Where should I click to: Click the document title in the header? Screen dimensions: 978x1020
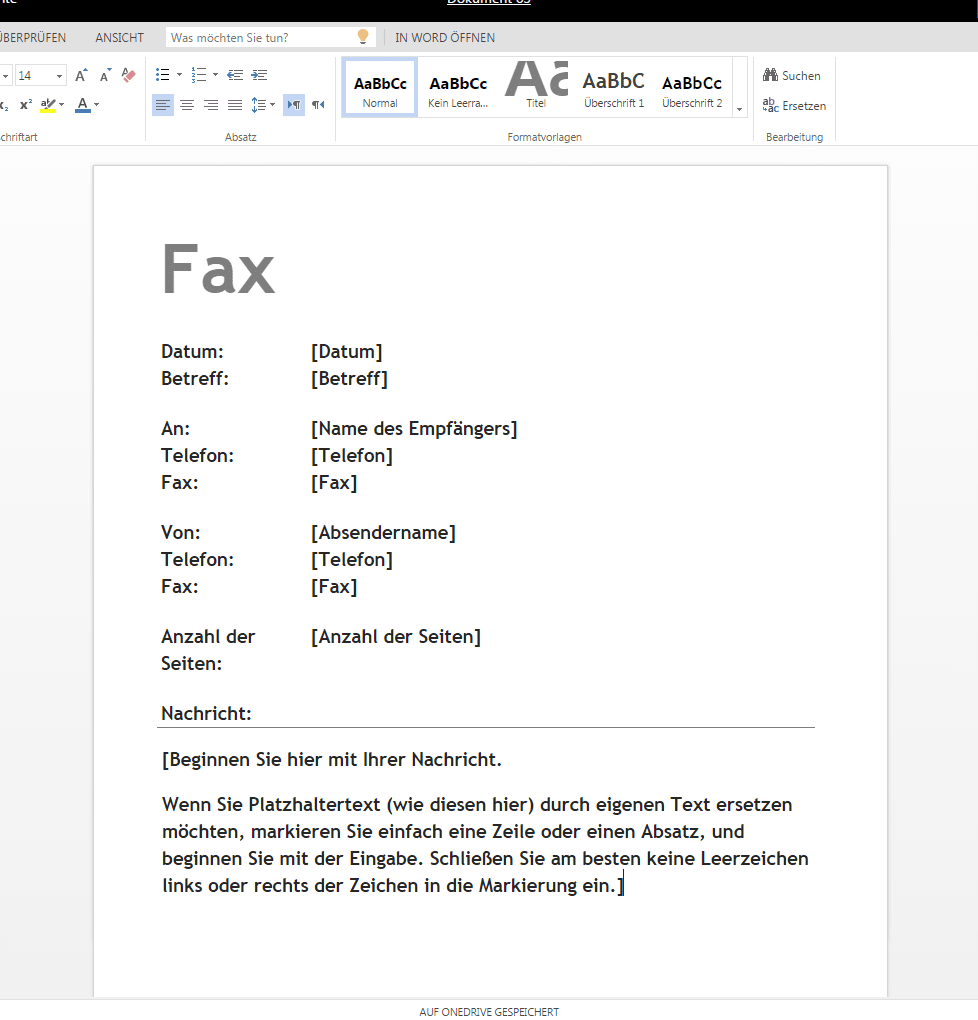[x=489, y=3]
